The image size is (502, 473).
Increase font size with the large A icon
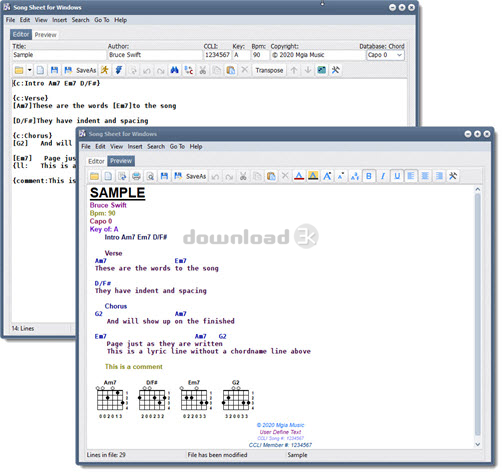[327, 176]
